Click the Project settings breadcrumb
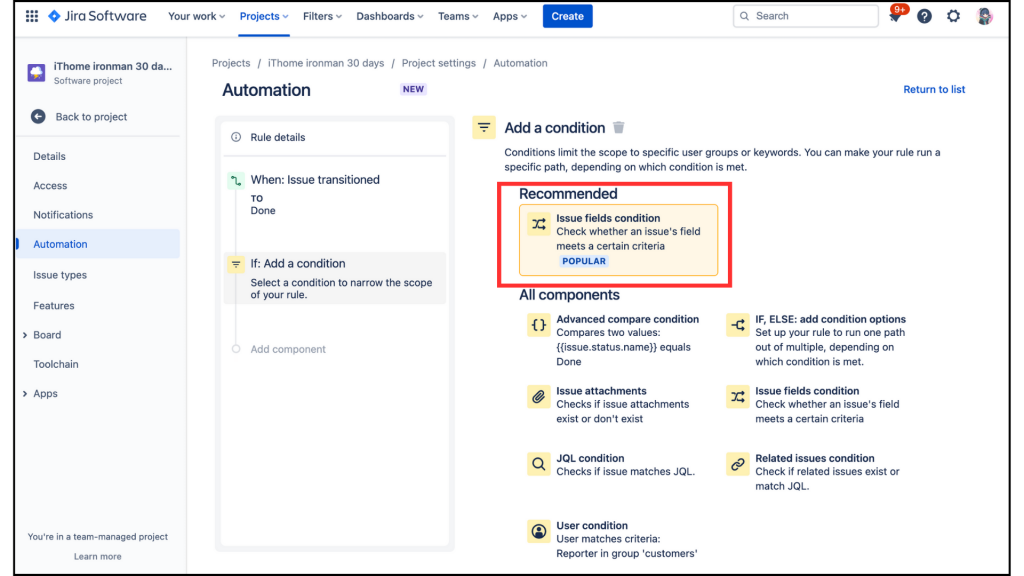The width and height of the screenshot is (1024, 576). 438,63
